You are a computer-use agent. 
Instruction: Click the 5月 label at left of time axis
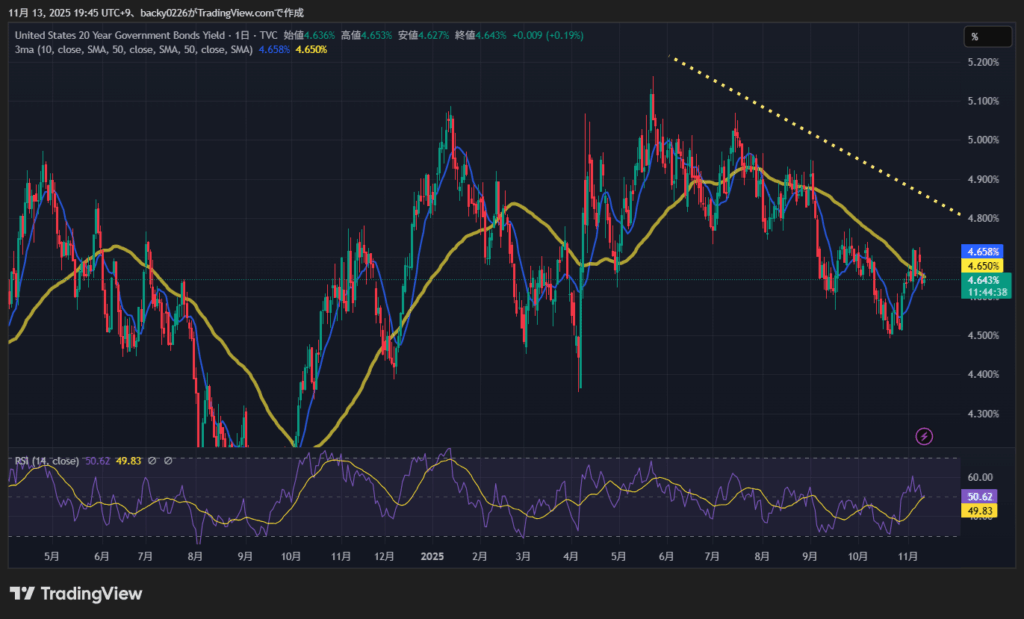(x=51, y=555)
